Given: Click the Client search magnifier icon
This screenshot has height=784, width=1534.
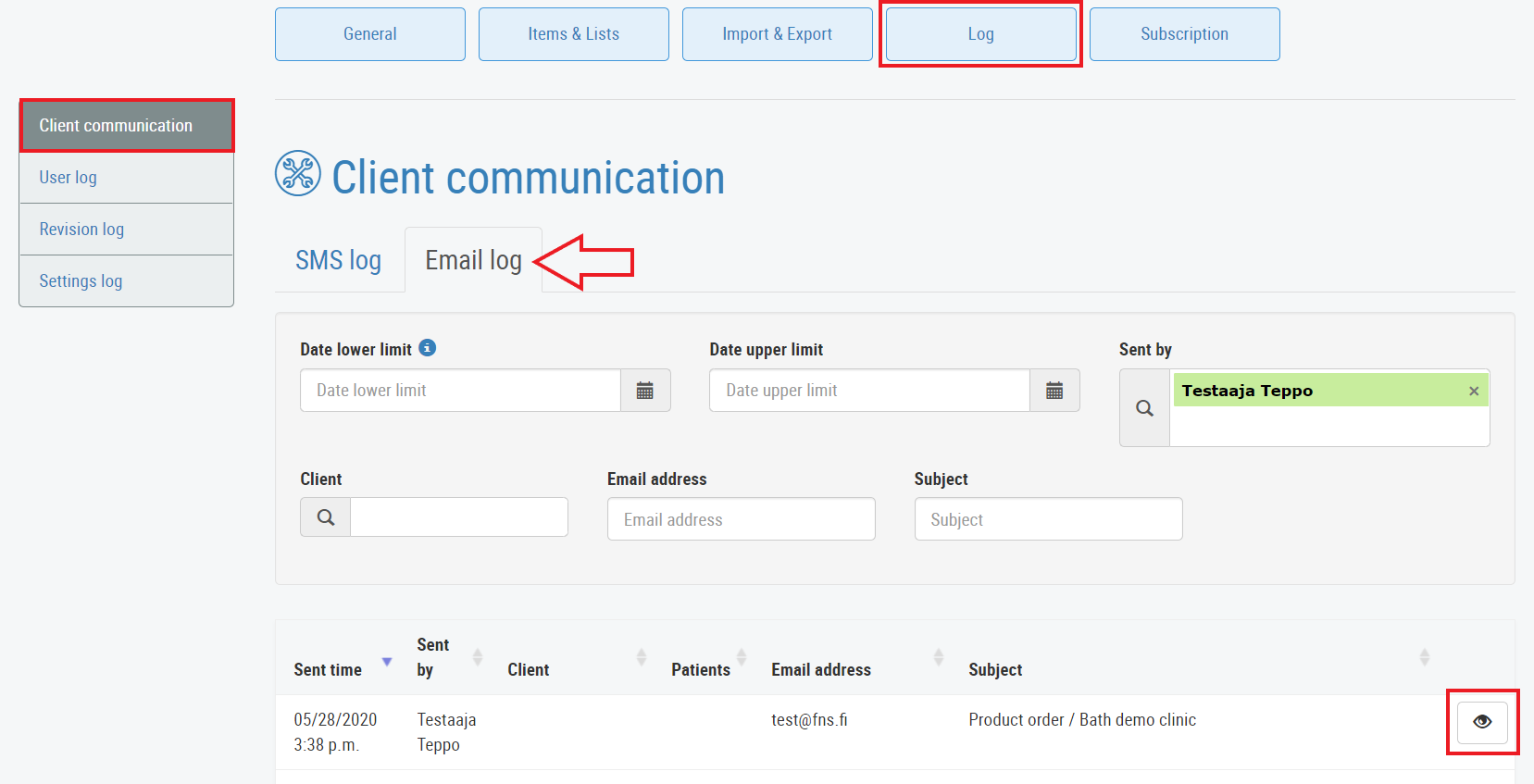Looking at the screenshot, I should (x=326, y=517).
